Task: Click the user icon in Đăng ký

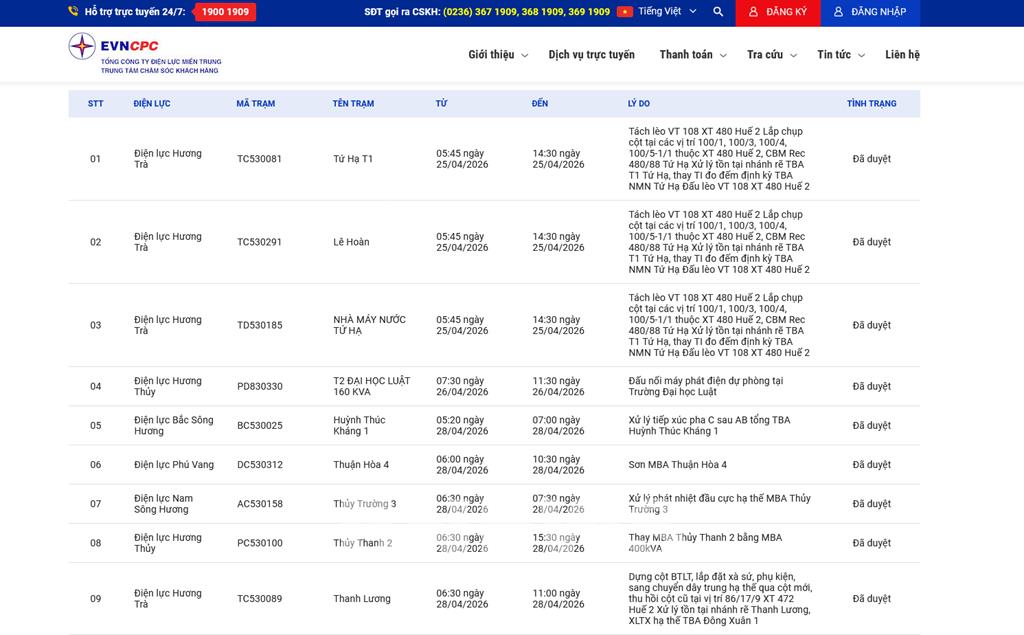Action: coord(753,12)
